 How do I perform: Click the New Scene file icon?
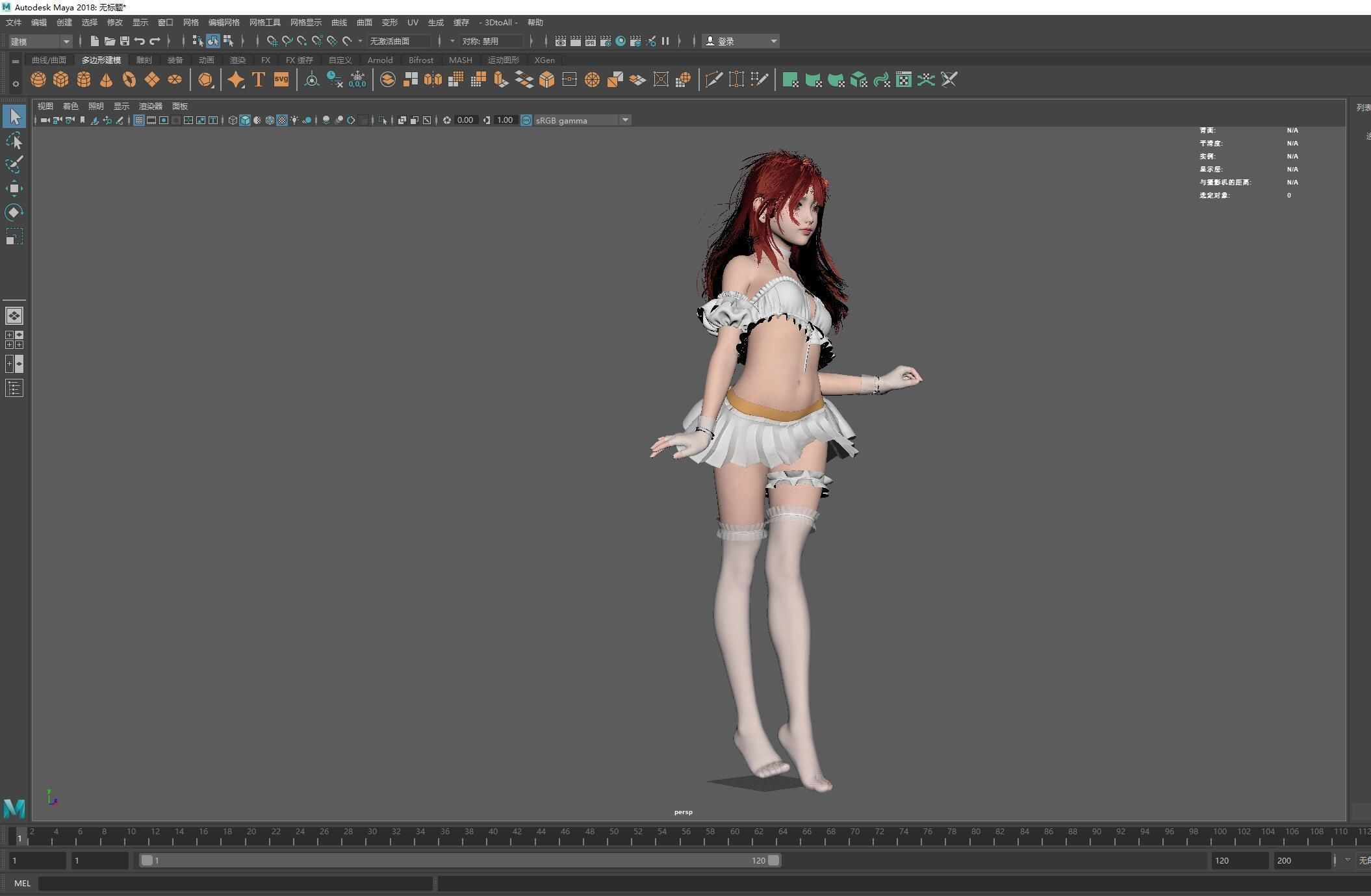95,41
